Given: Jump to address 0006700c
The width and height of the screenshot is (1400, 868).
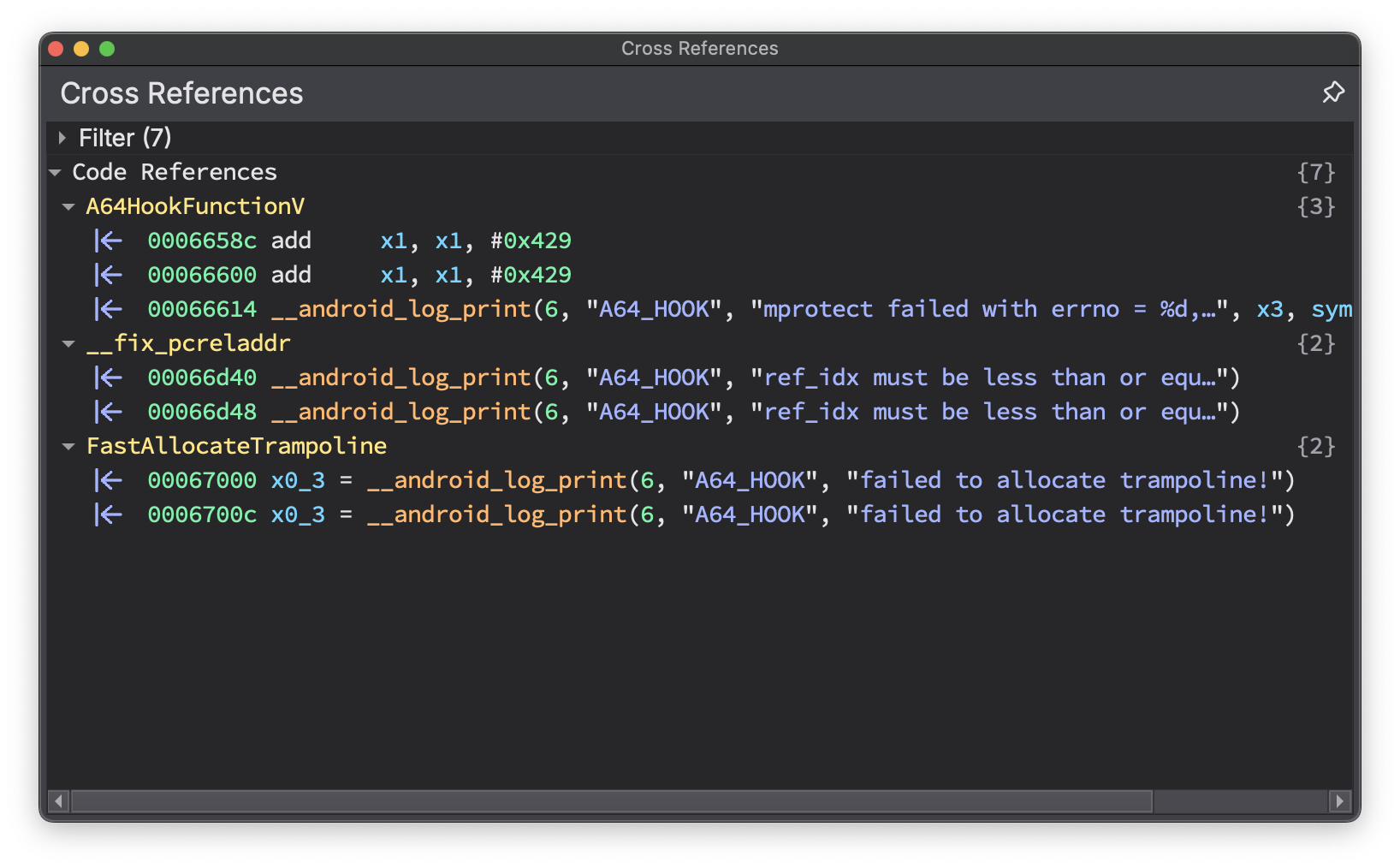Looking at the screenshot, I should (x=202, y=515).
